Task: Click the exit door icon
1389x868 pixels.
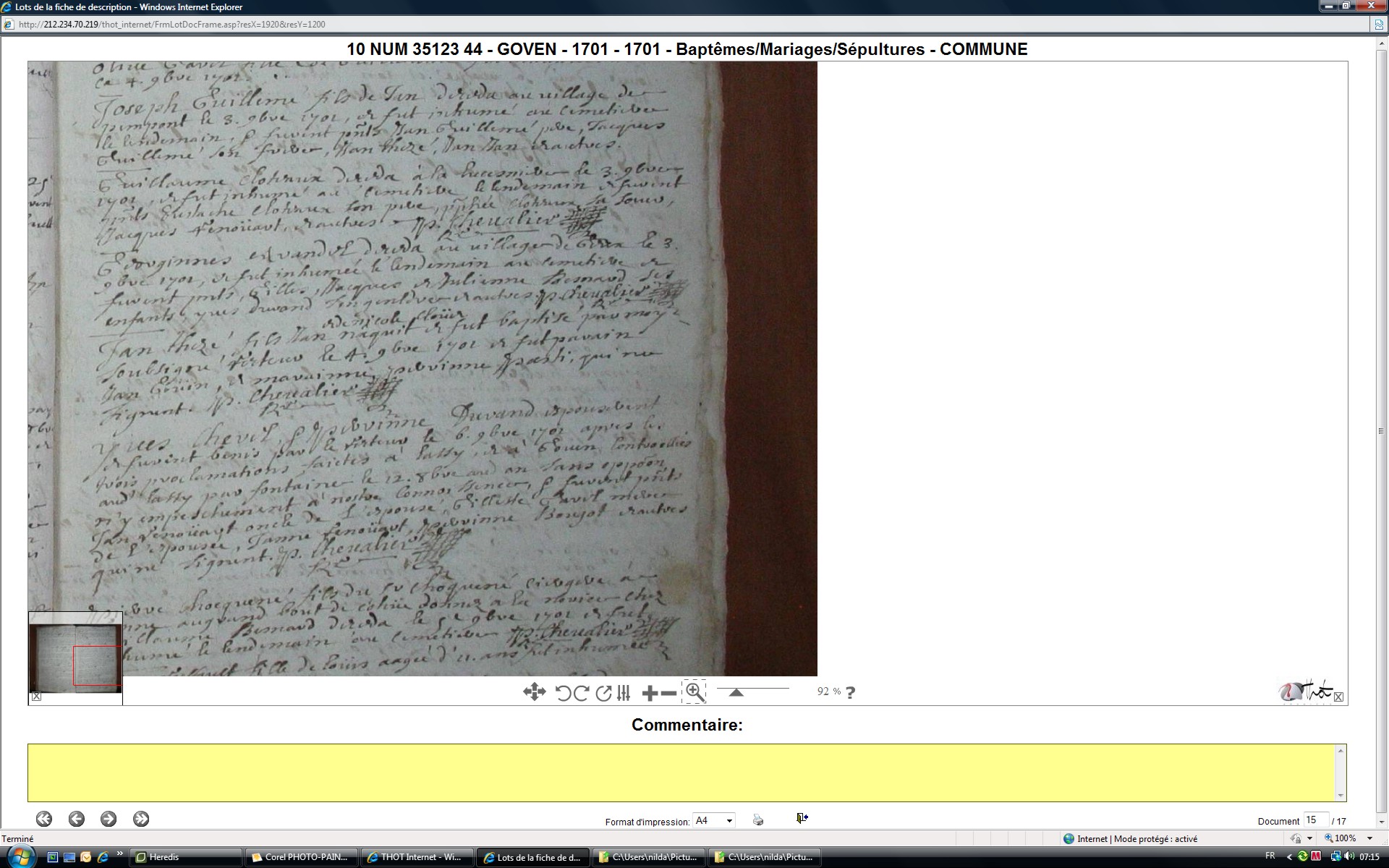Action: (802, 818)
